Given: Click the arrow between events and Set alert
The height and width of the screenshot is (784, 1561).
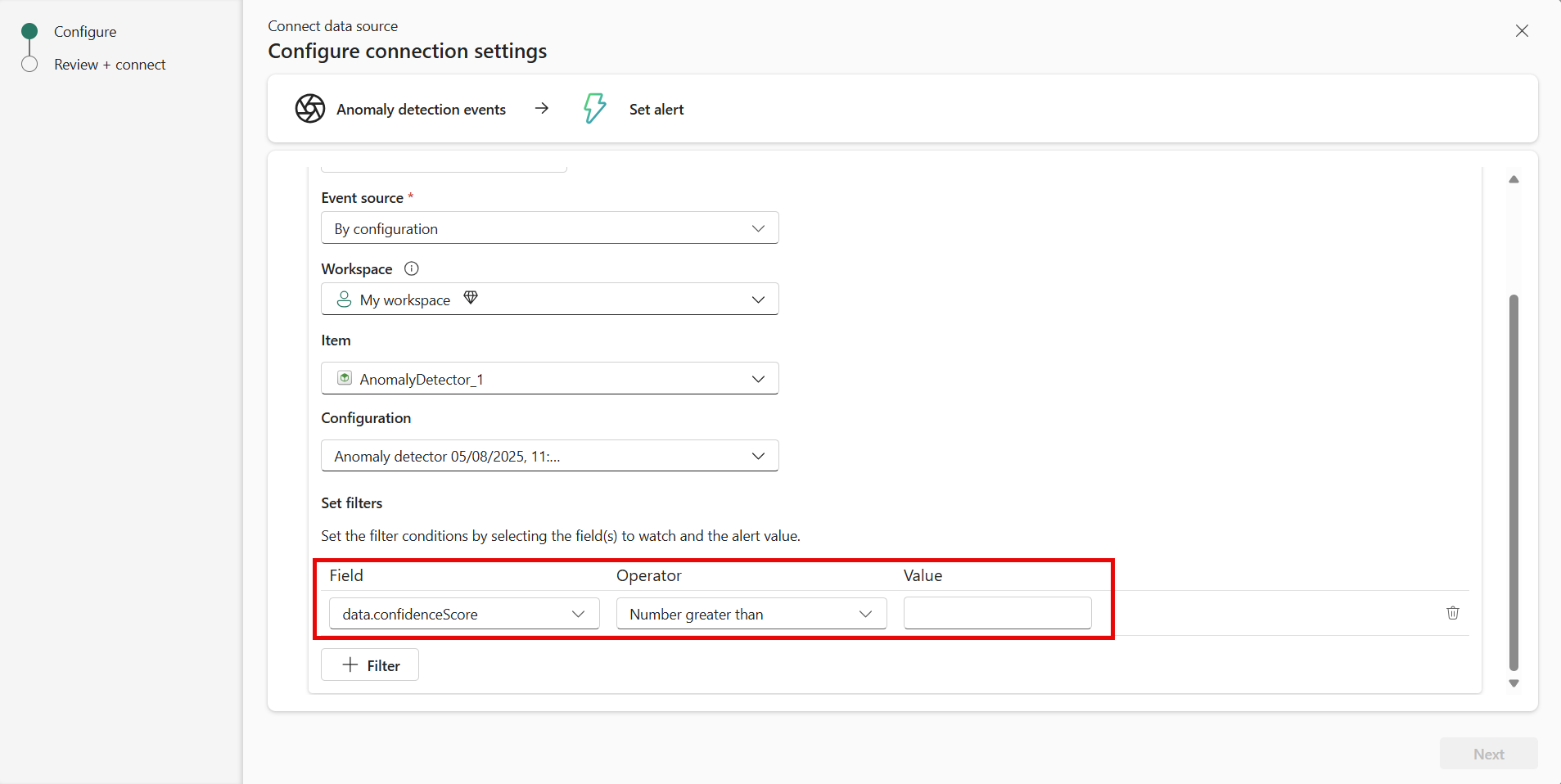Looking at the screenshot, I should point(542,108).
